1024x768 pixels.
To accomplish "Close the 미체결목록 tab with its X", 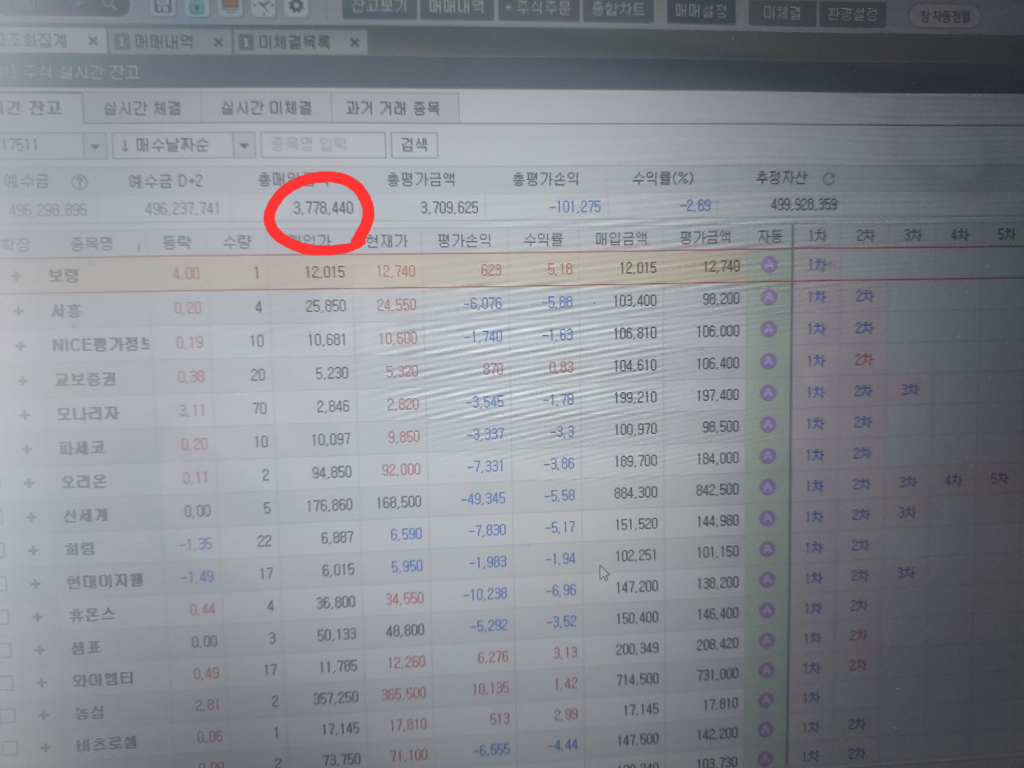I will (353, 43).
